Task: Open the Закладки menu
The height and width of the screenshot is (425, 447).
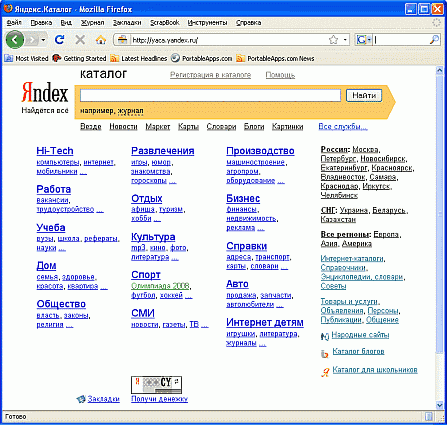Action: (x=127, y=23)
